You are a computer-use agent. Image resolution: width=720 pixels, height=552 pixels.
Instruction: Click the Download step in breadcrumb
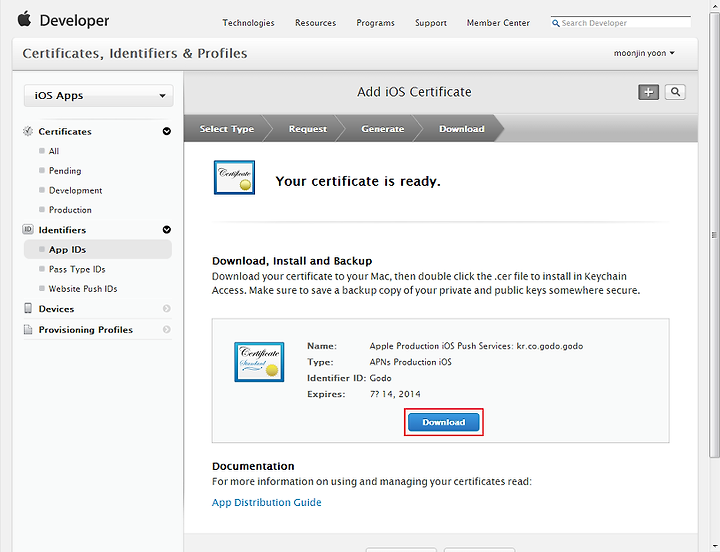(461, 129)
